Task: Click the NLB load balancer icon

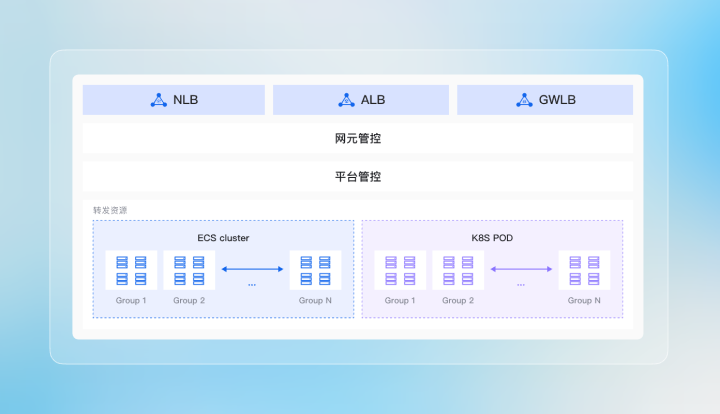Action: coord(158,100)
